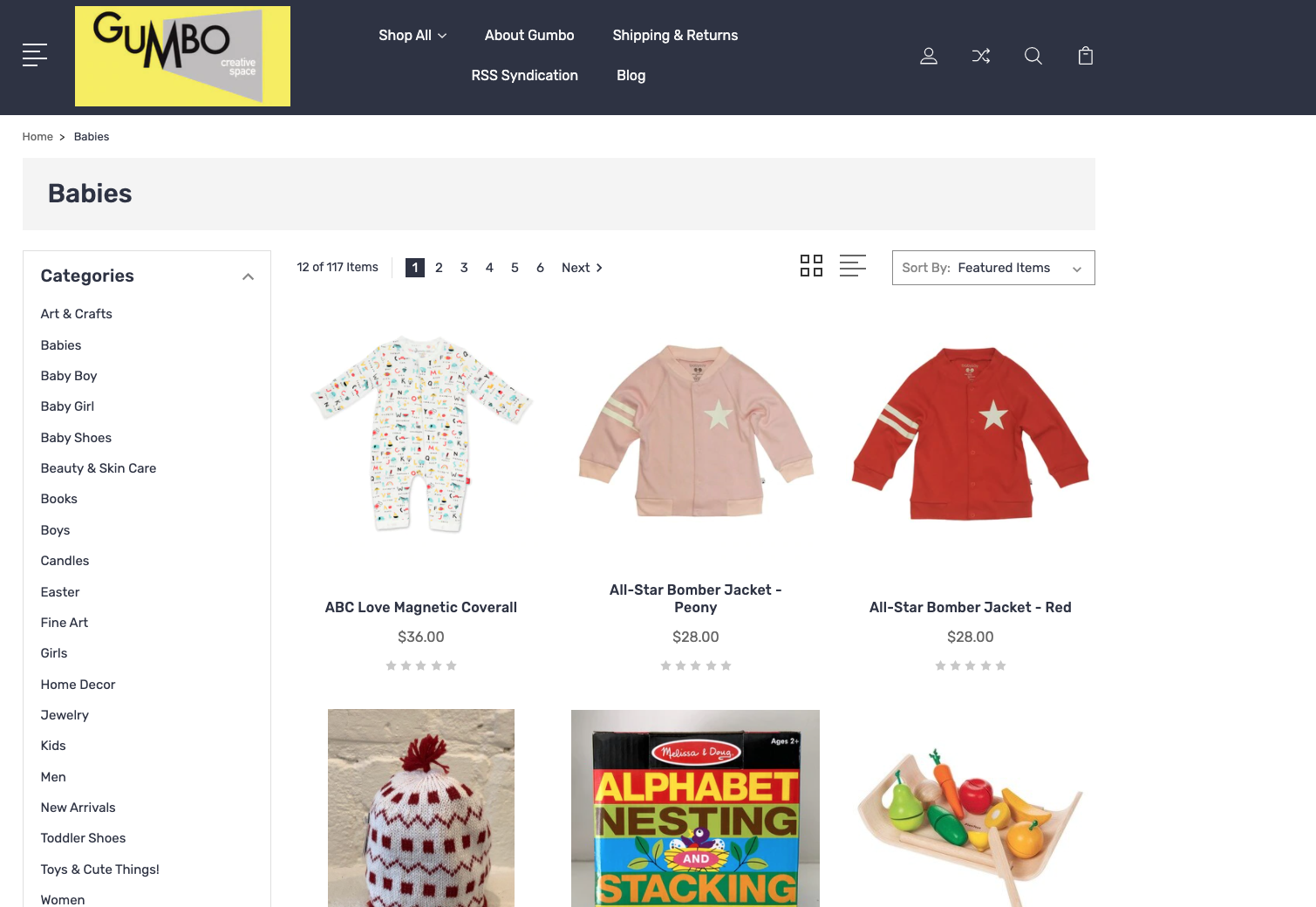Click the Gumbo creative space logo
Screen dimensions: 1316x907
click(182, 57)
